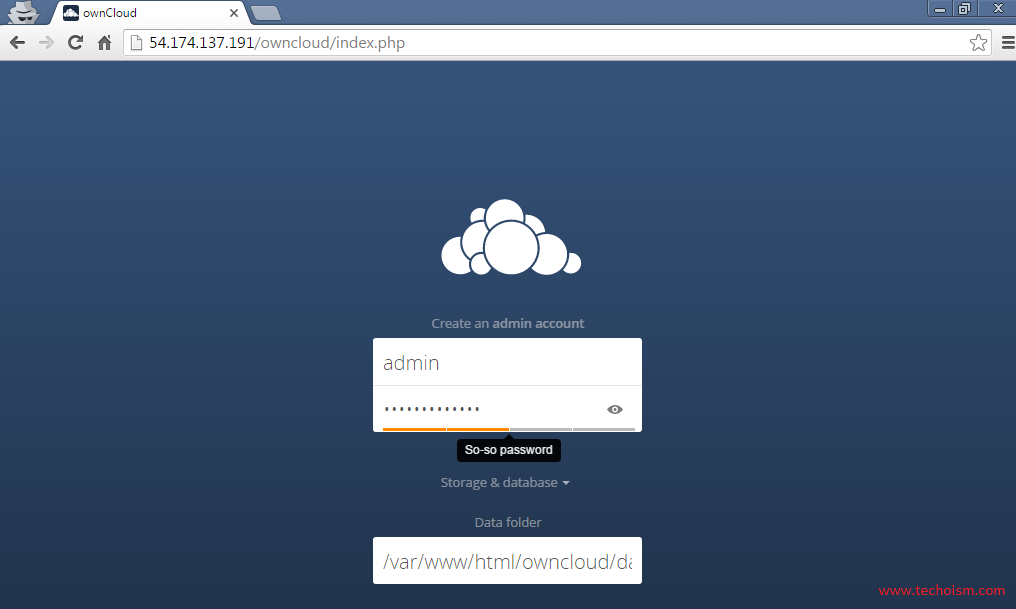
Task: Focus the address bar URL field
Action: 557,43
